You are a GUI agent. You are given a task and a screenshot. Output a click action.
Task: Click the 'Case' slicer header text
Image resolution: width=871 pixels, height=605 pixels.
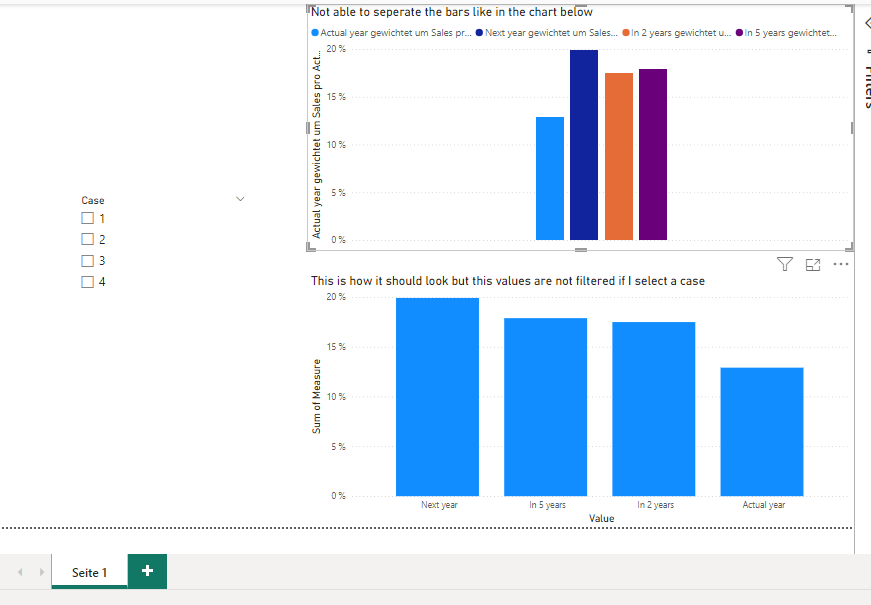93,201
